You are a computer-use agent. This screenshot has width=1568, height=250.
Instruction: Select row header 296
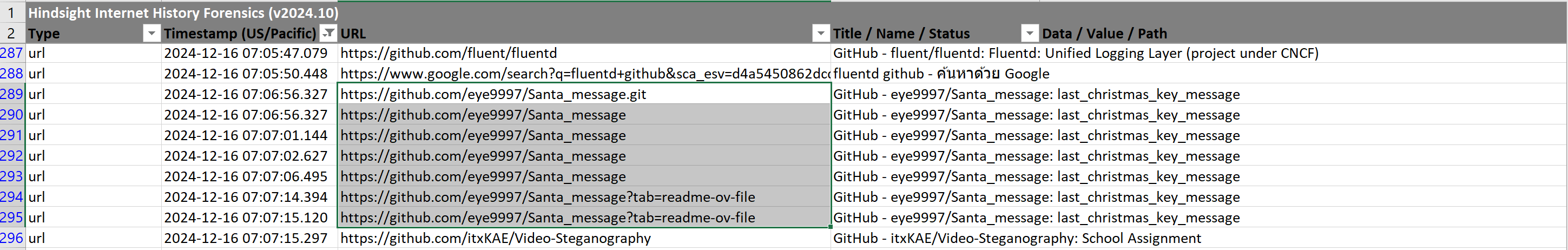coord(11,239)
